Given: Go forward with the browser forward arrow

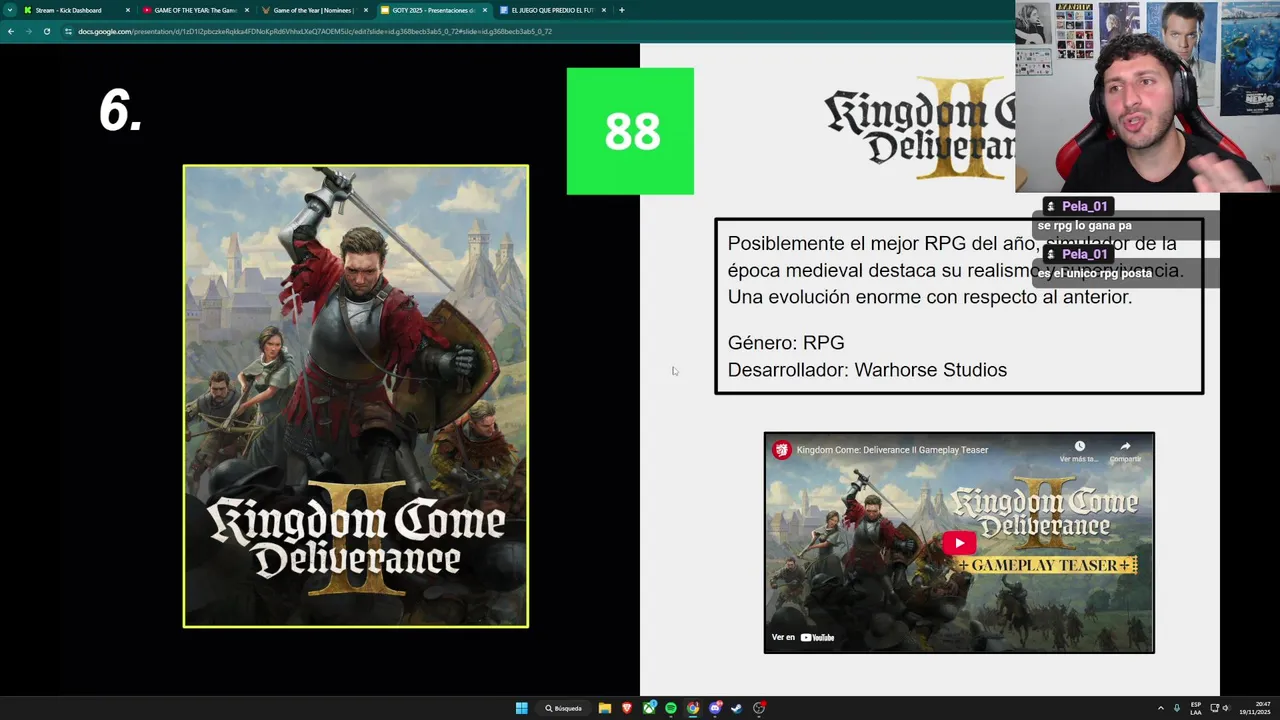Looking at the screenshot, I should [28, 31].
